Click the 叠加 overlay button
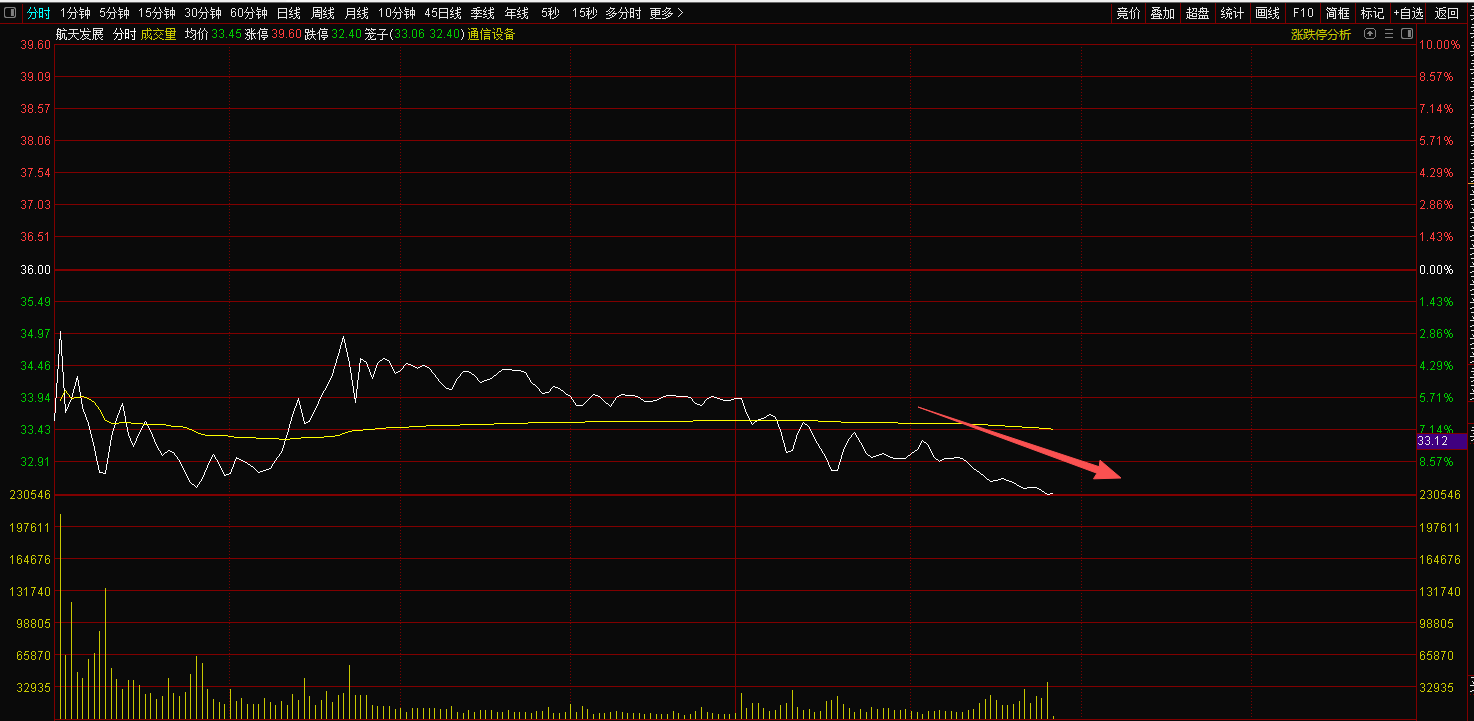 pos(1162,13)
